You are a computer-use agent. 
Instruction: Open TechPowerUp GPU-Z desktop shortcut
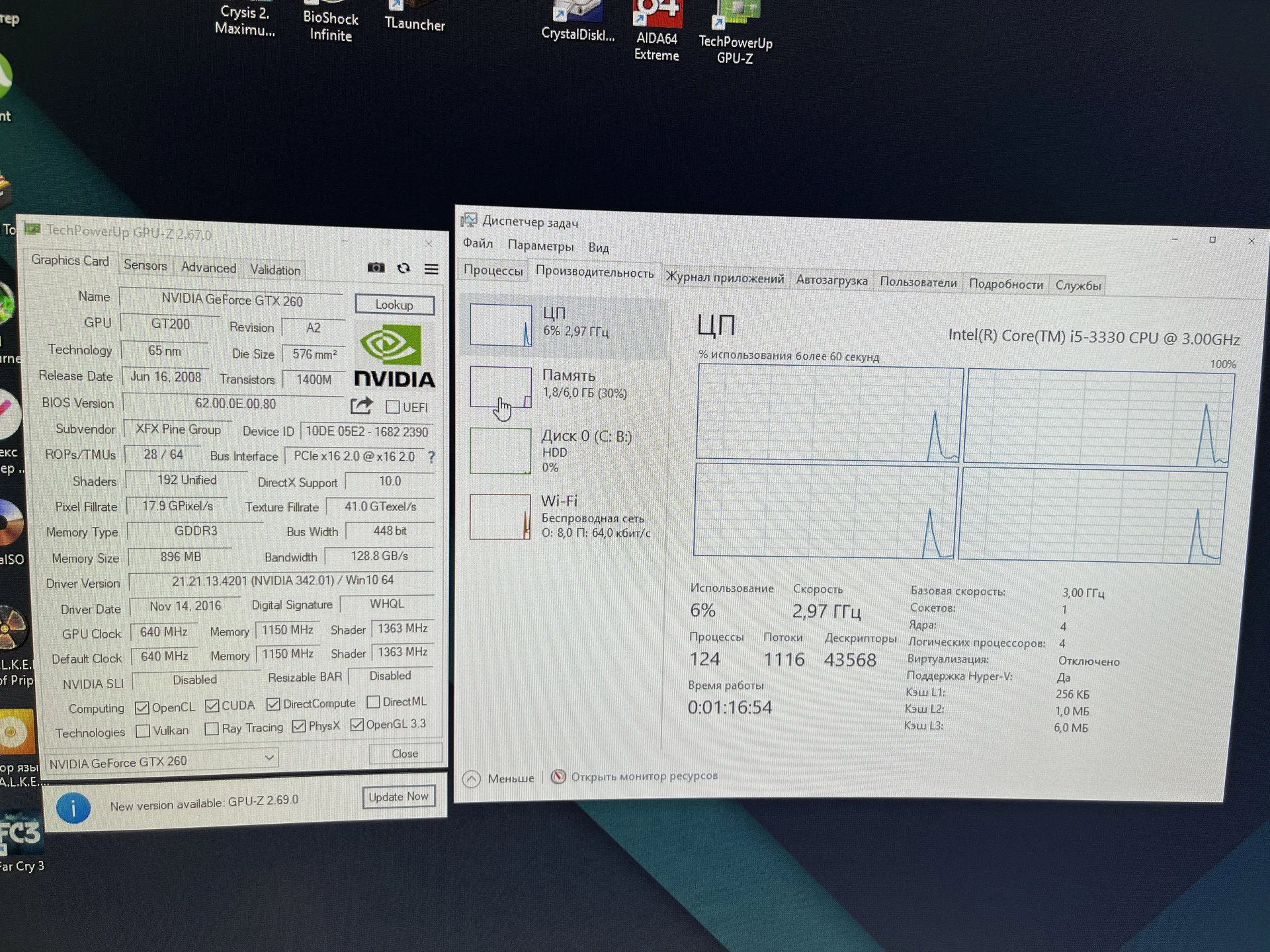[736, 33]
